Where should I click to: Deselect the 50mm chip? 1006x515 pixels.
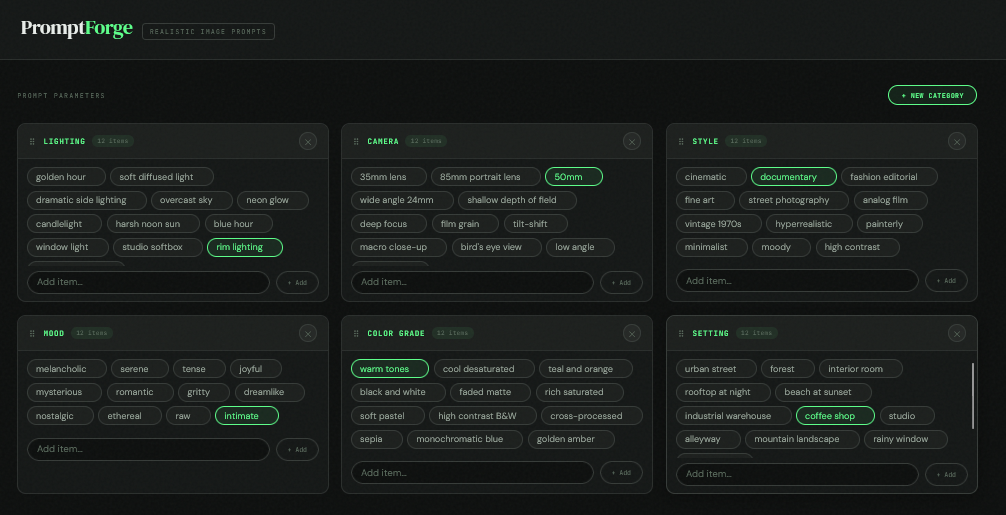[574, 176]
